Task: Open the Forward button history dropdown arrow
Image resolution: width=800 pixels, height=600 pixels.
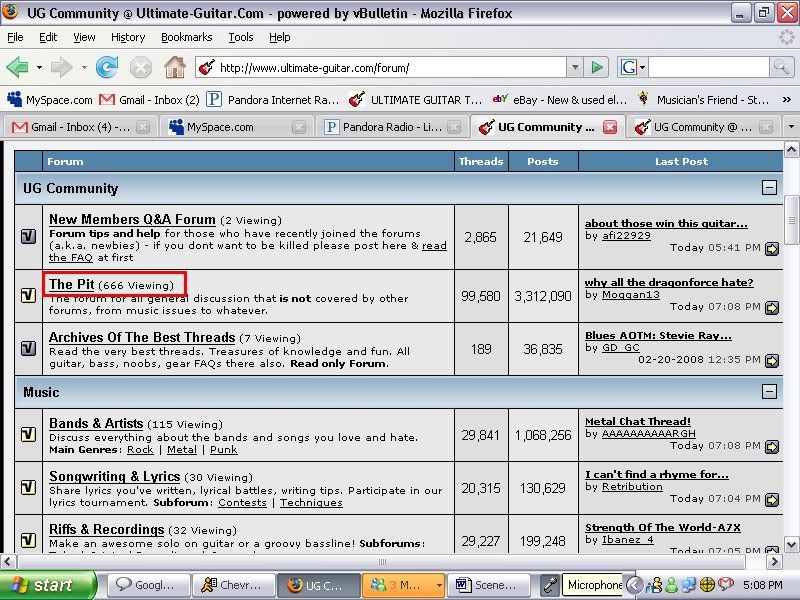Action: click(84, 67)
